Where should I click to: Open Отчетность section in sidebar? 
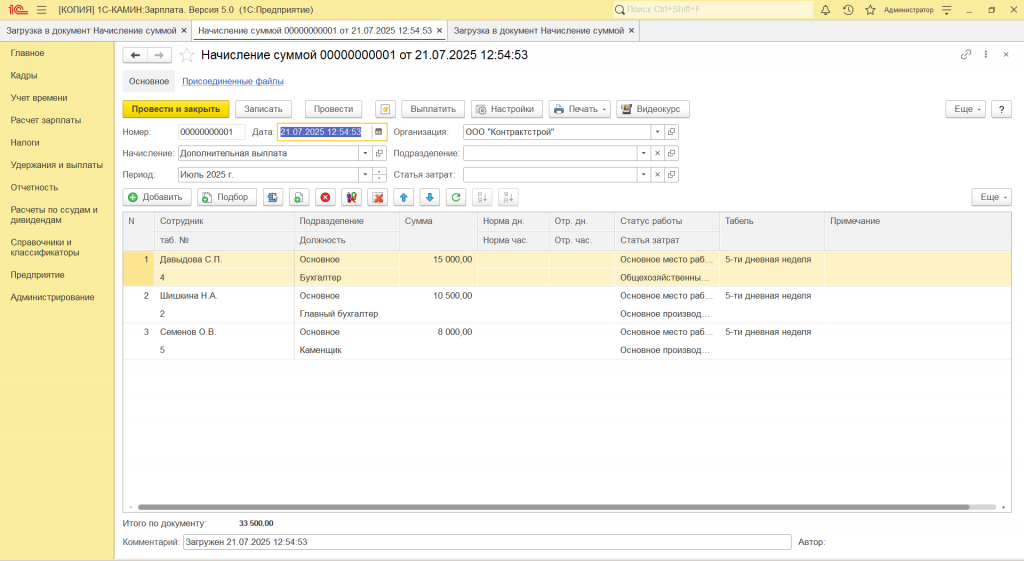(x=34, y=187)
